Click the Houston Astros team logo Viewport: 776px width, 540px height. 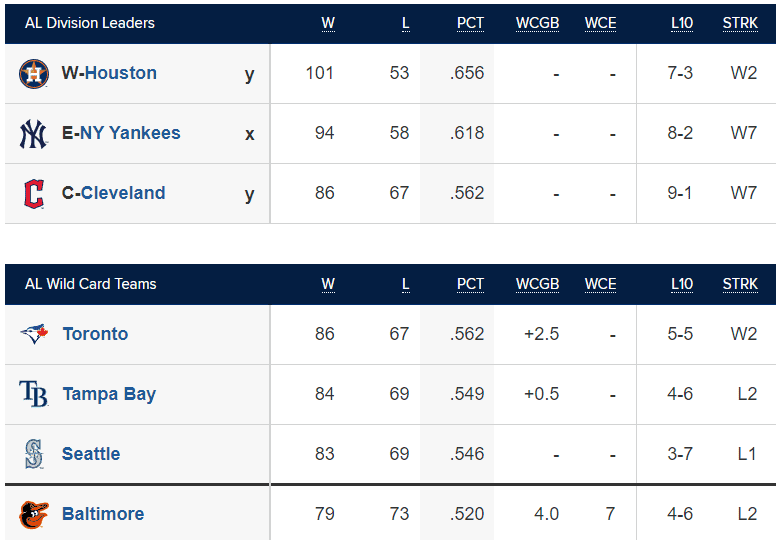[34, 74]
